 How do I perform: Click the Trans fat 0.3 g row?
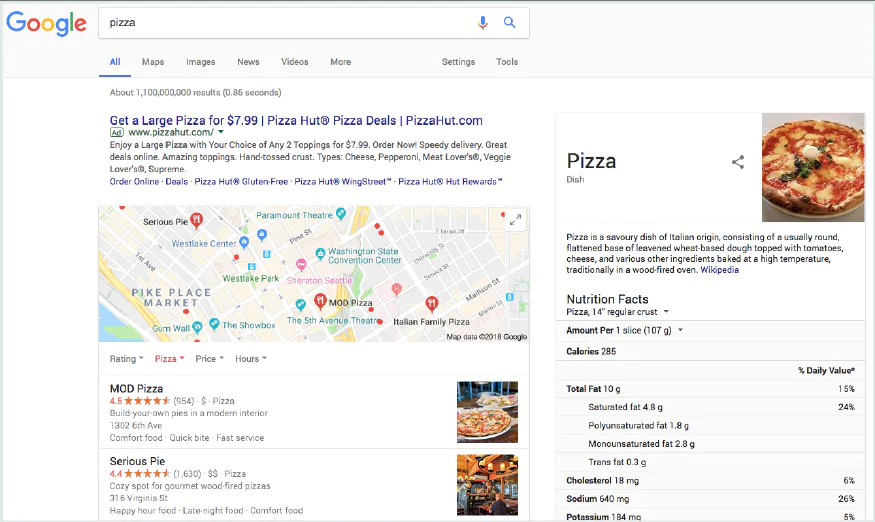[x=710, y=462]
